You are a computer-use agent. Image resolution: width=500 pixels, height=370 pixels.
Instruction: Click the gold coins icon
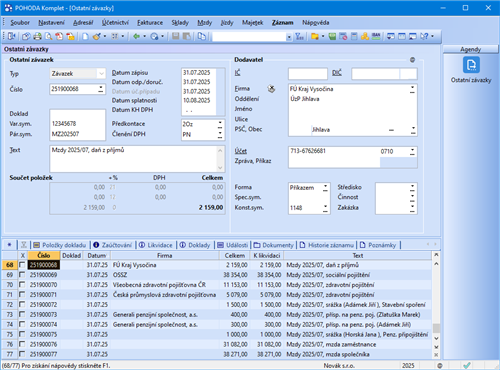pos(365,36)
